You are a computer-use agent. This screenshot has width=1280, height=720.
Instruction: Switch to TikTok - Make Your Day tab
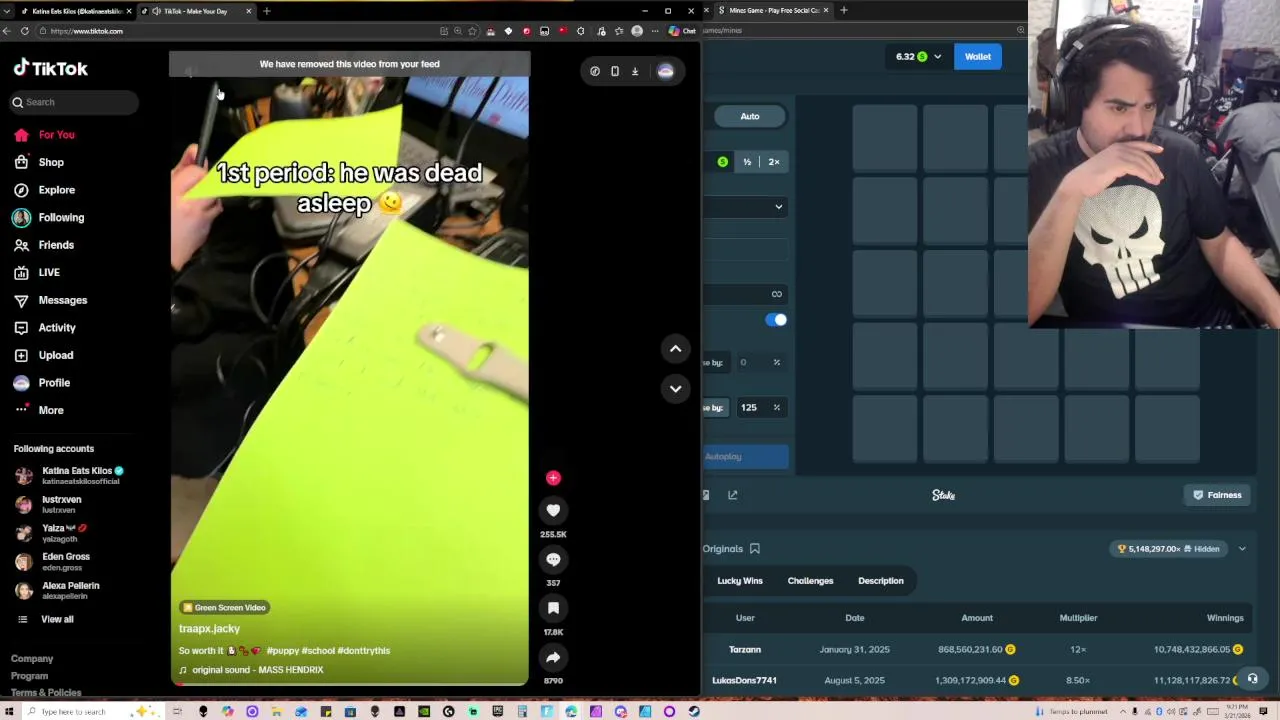(195, 11)
